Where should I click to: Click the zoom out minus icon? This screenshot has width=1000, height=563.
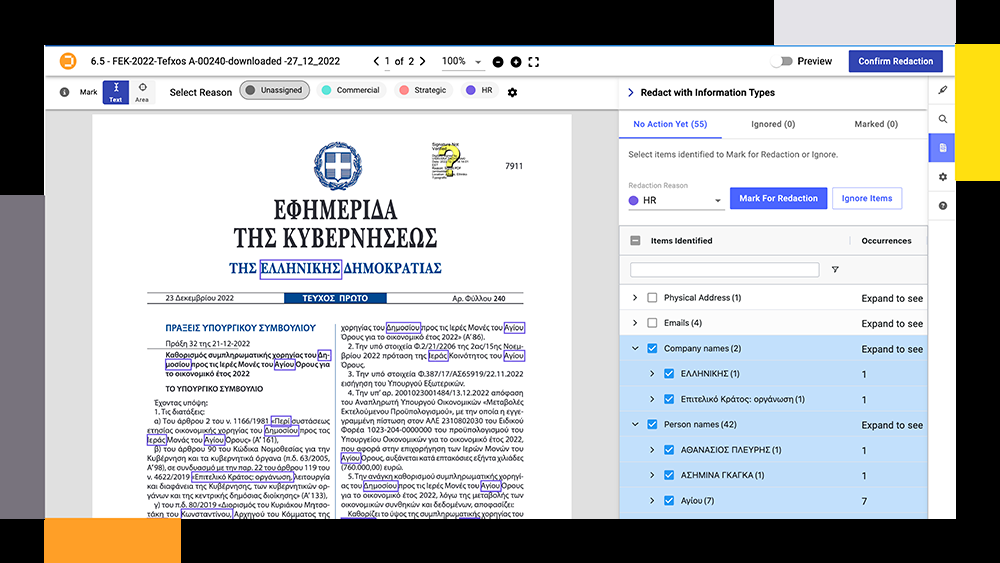pos(498,62)
